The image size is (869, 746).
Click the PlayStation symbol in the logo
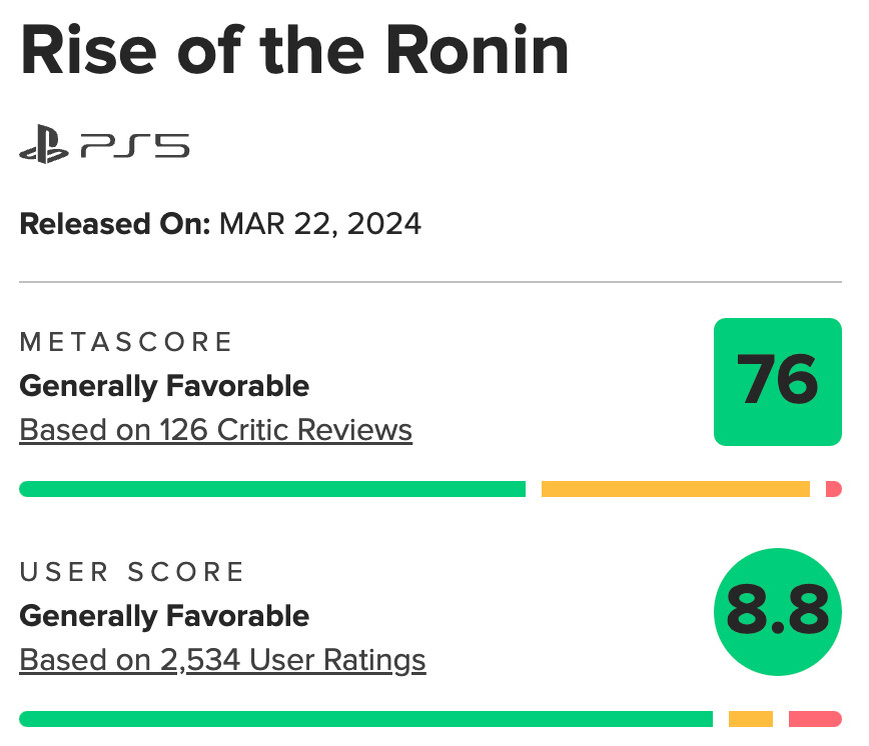(x=43, y=148)
